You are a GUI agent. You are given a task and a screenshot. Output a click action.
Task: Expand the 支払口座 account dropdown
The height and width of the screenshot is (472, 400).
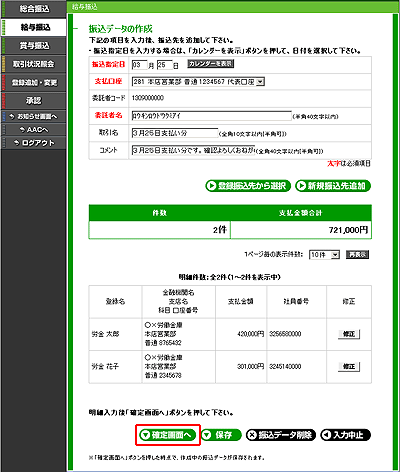260,82
